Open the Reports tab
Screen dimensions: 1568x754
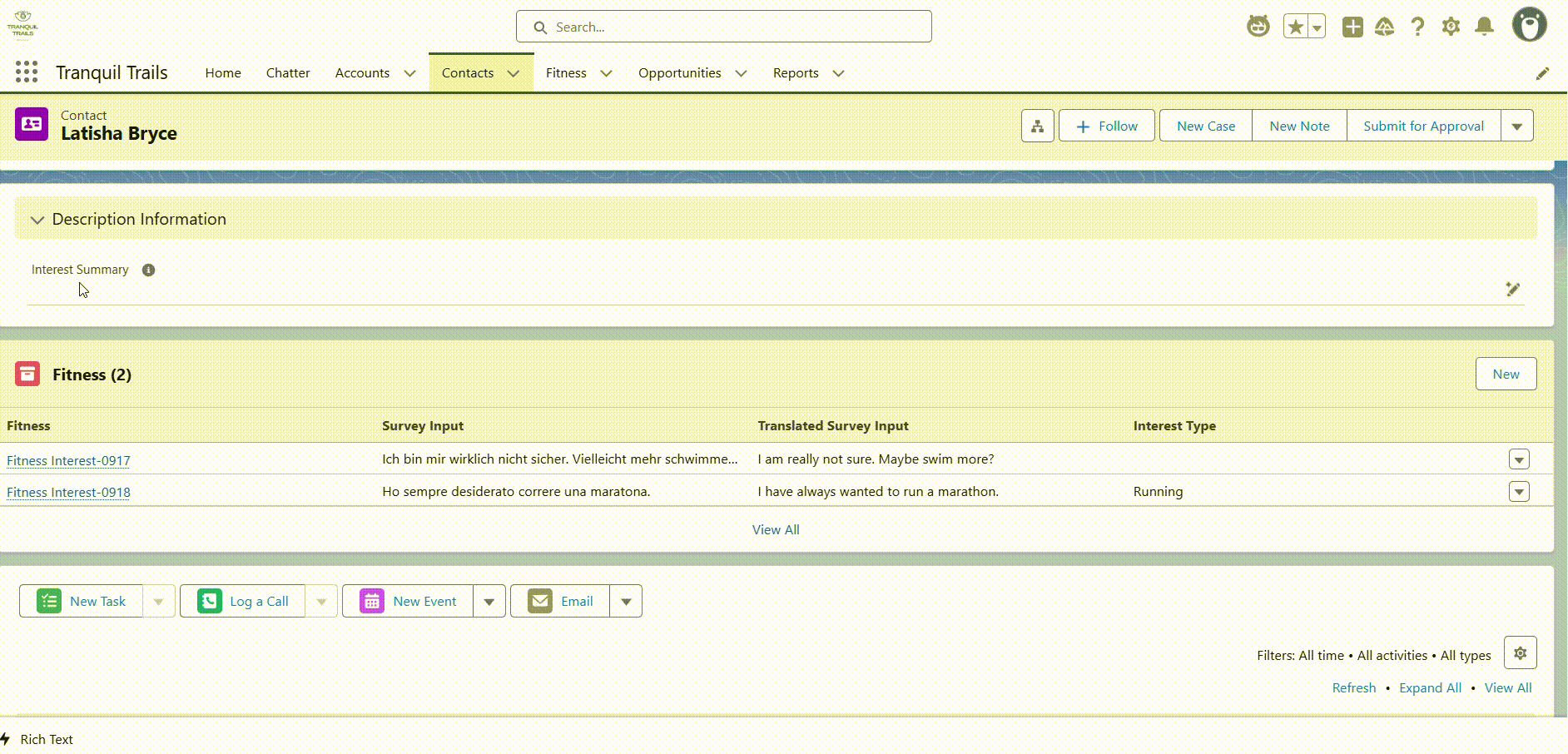[x=796, y=73]
